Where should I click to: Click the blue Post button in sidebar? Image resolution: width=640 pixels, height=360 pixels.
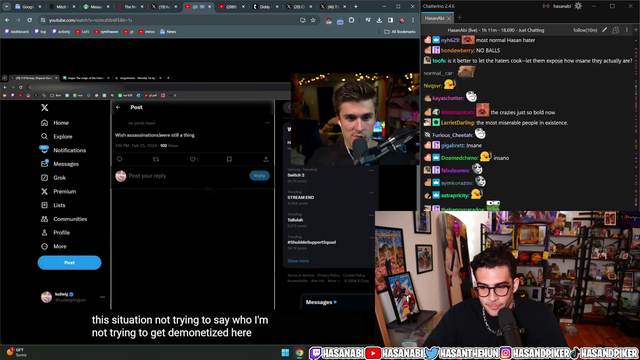[x=69, y=262]
